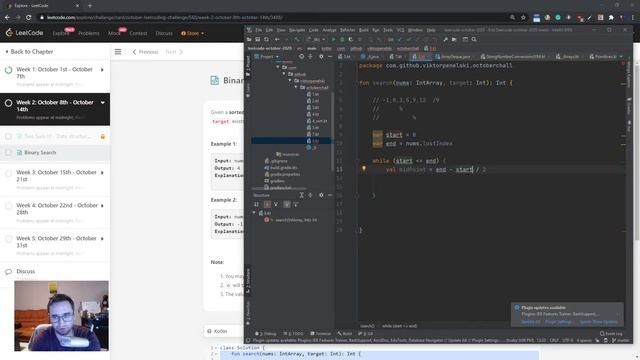Click the Debug bug icon in IntelliJ toolbar
640x360 pixels.
click(342, 40)
